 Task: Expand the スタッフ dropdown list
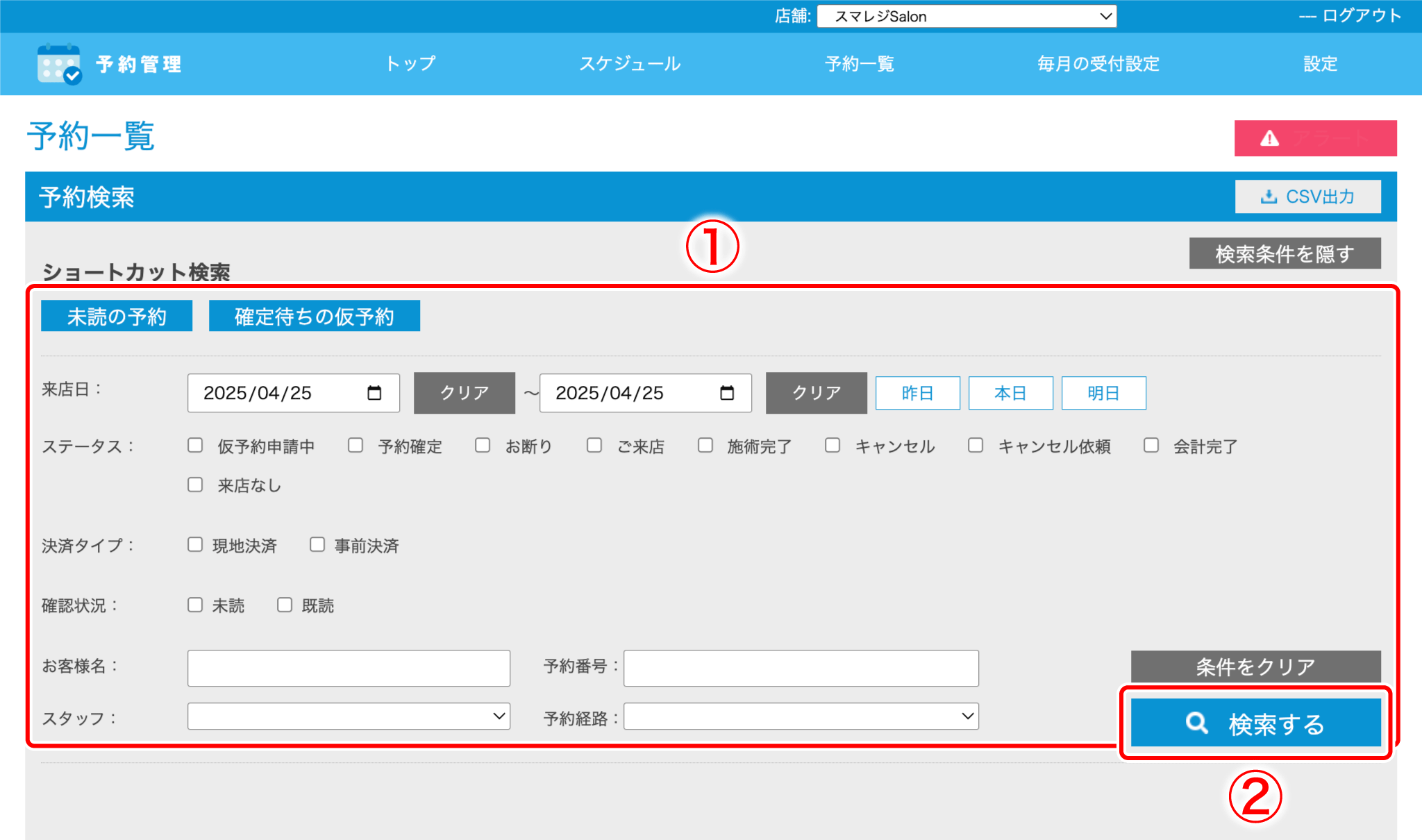pos(349,716)
